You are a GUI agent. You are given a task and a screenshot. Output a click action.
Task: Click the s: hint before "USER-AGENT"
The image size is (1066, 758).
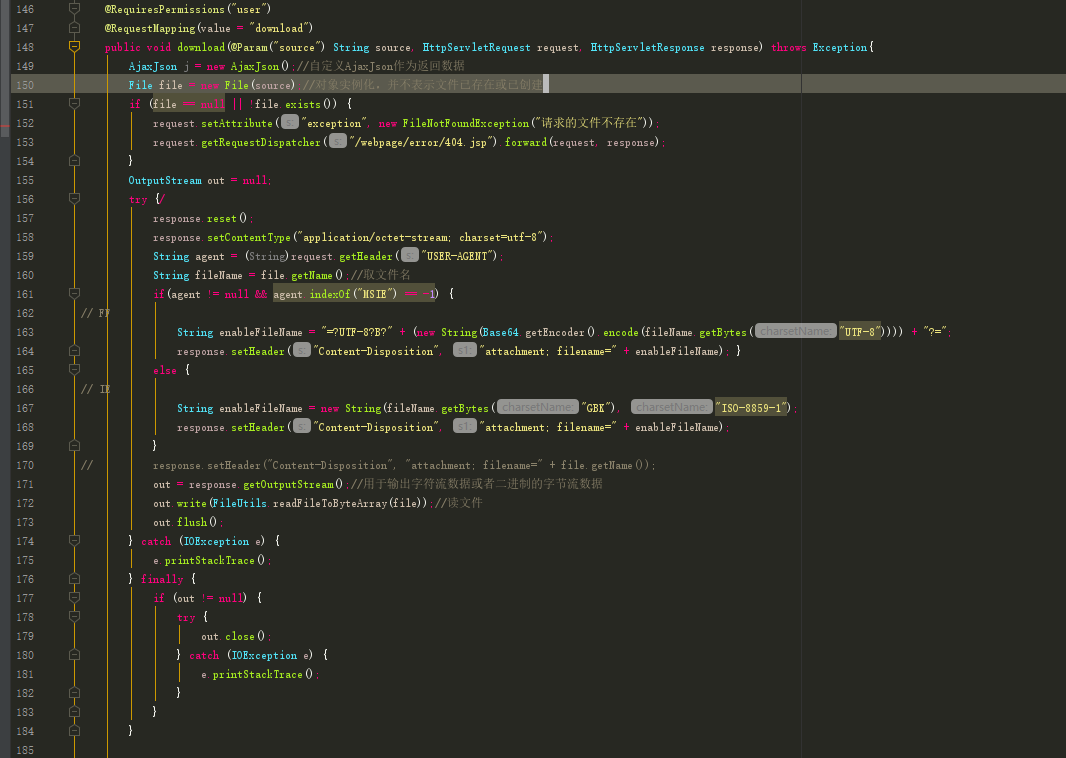pos(410,256)
